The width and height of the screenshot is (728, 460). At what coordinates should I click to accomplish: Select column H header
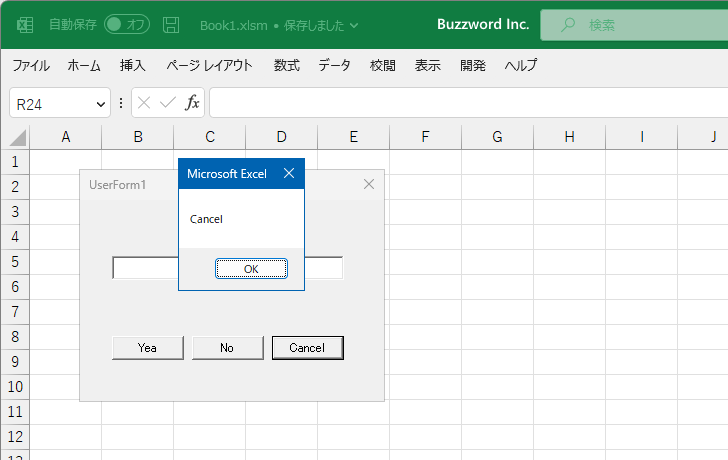pos(570,137)
